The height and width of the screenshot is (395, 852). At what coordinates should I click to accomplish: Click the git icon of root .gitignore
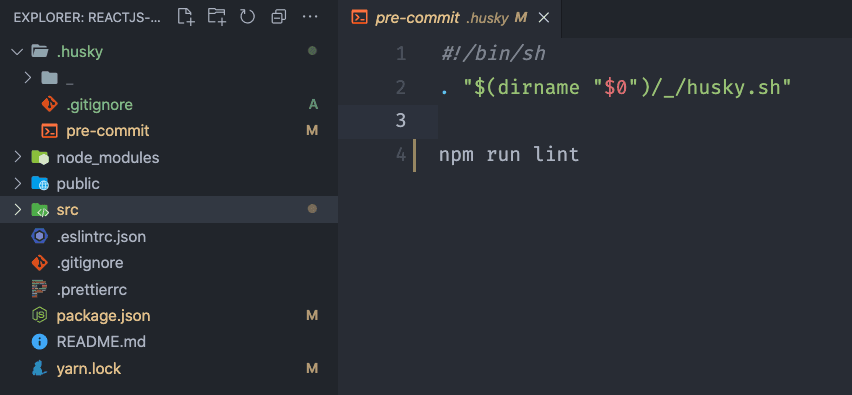40,263
